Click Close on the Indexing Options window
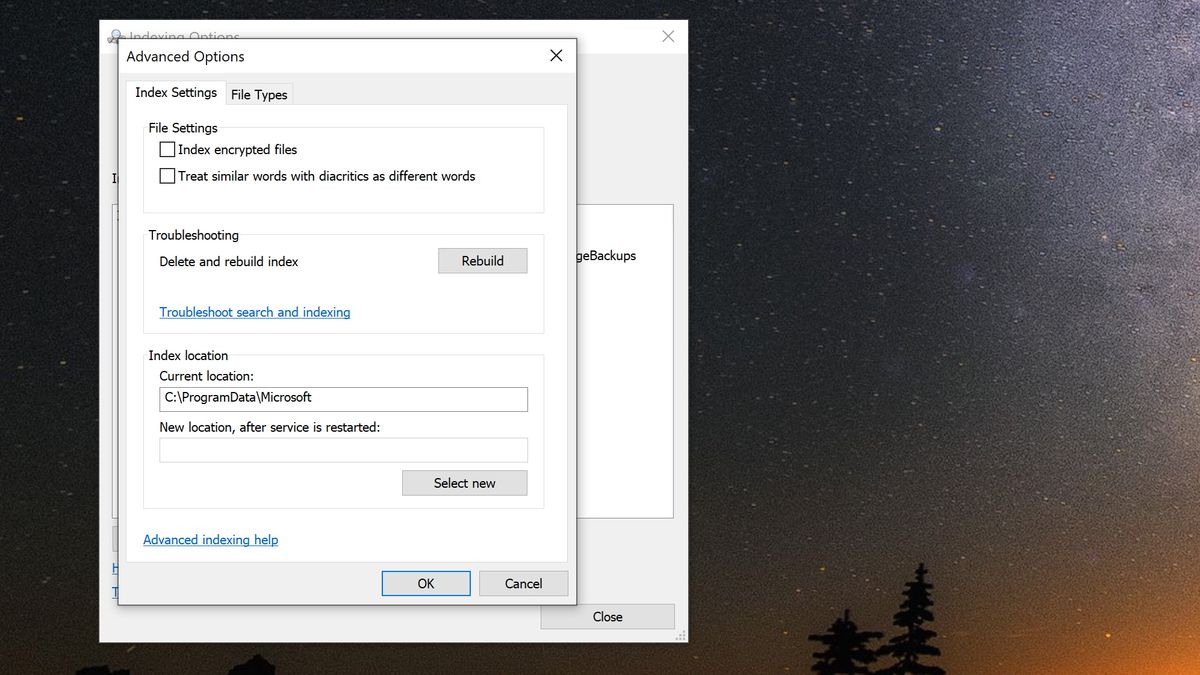This screenshot has height=675, width=1200. [607, 616]
